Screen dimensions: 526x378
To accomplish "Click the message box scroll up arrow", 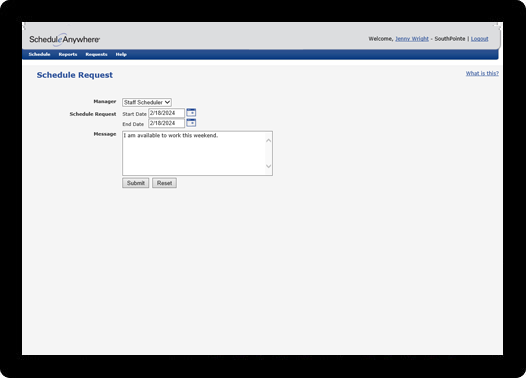I will pos(268,141).
